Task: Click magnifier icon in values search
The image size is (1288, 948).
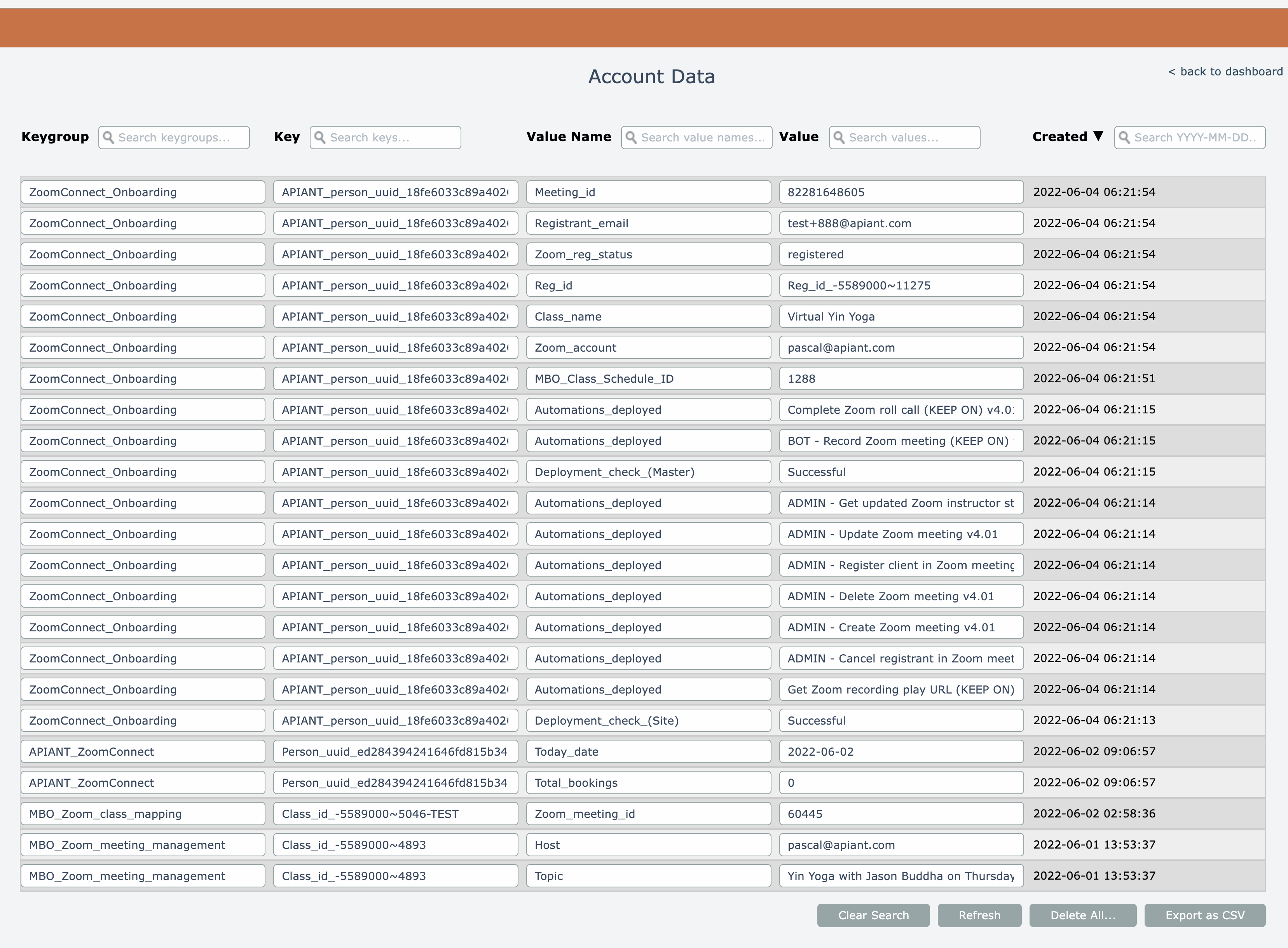Action: tap(839, 138)
